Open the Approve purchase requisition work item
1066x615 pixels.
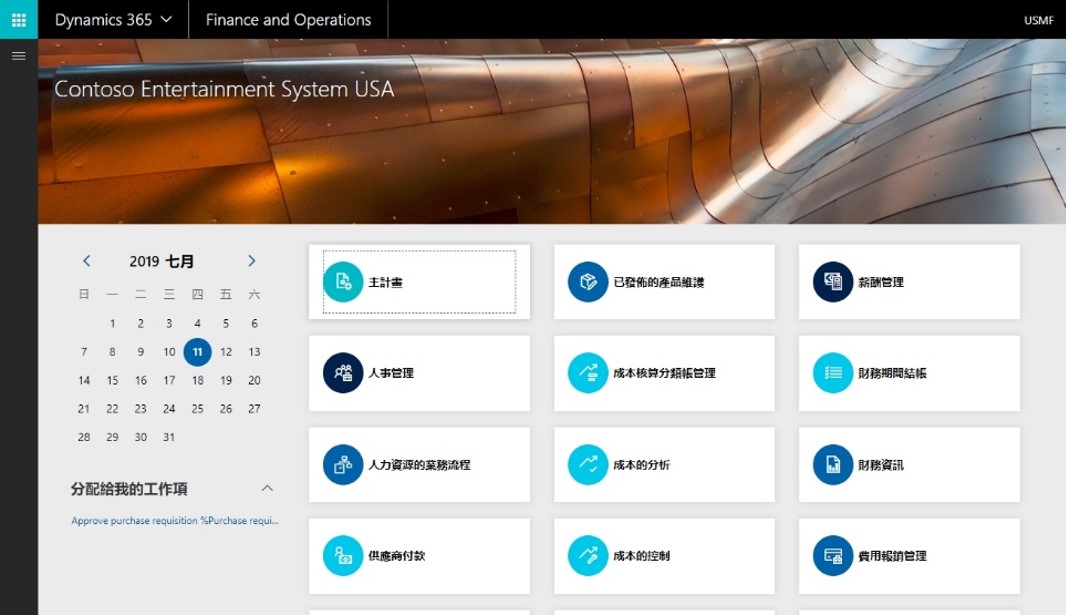[x=175, y=521]
